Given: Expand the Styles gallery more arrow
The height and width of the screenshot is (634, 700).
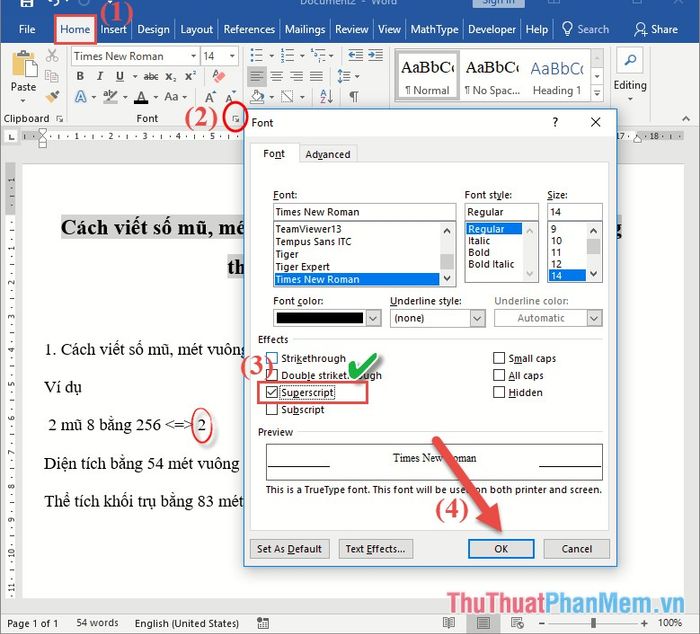Looking at the screenshot, I should point(597,93).
